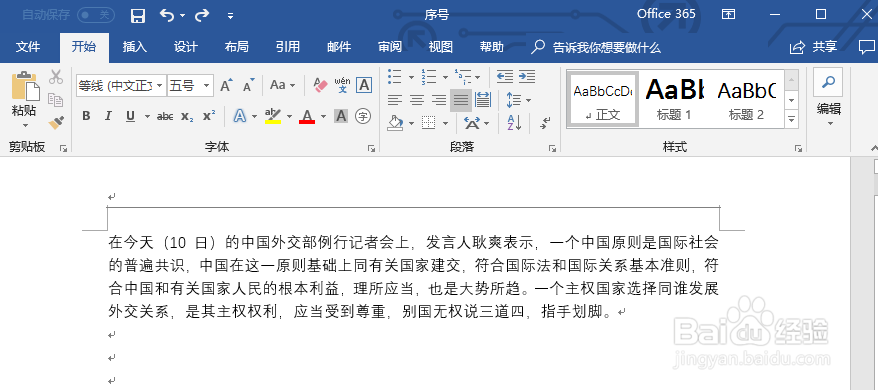The image size is (878, 390).
Task: Click the Multilevel List icon
Action: [x=463, y=76]
